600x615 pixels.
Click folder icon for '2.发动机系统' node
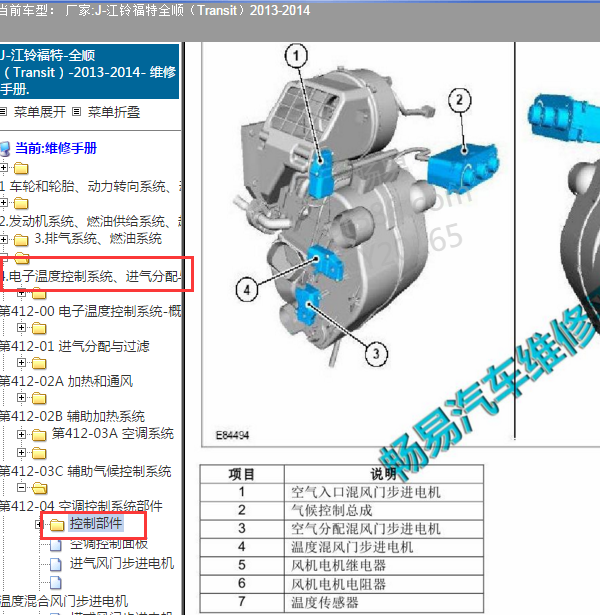point(21,204)
